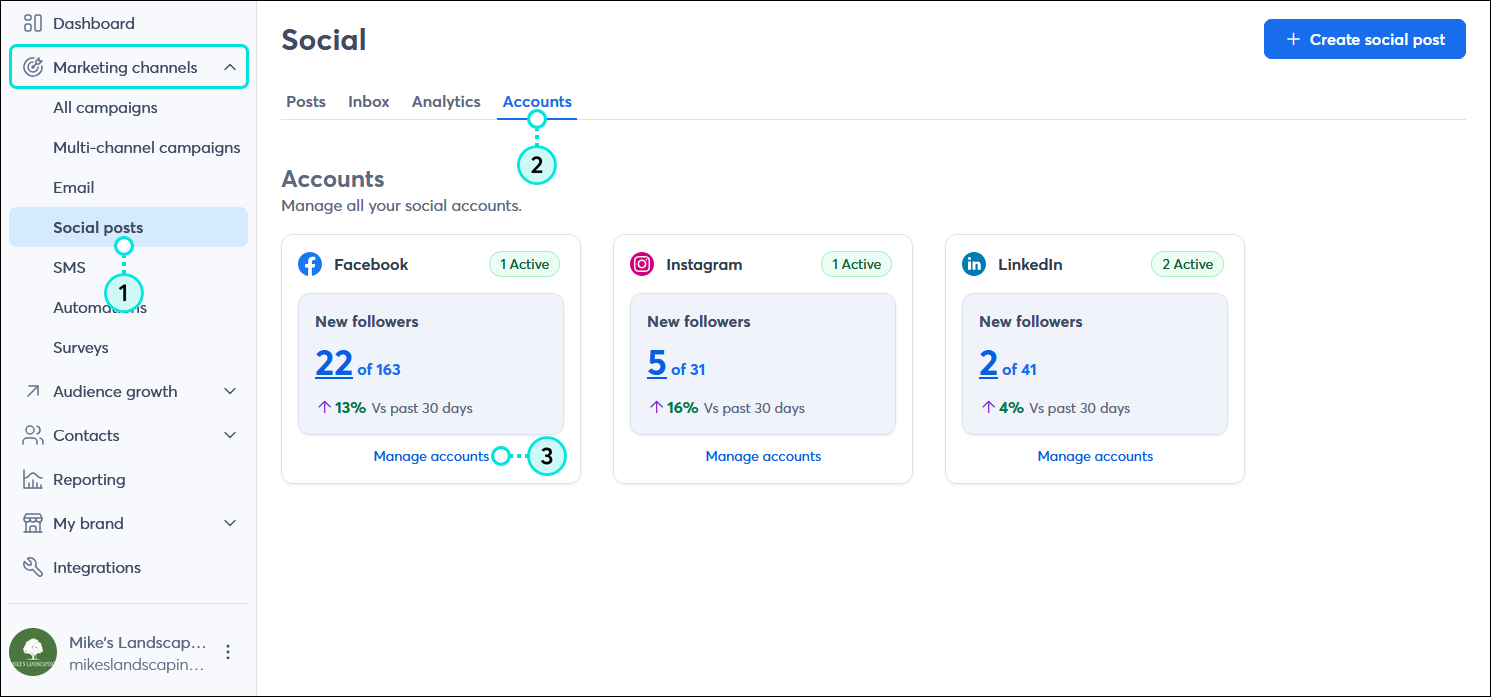Click 'of 41' followers total text
1491x697 pixels.
point(1019,369)
